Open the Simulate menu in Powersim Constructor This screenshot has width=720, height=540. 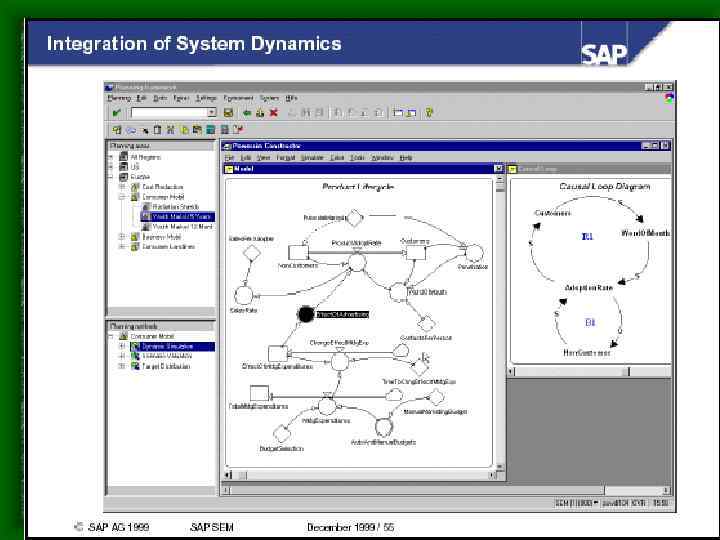(x=312, y=158)
